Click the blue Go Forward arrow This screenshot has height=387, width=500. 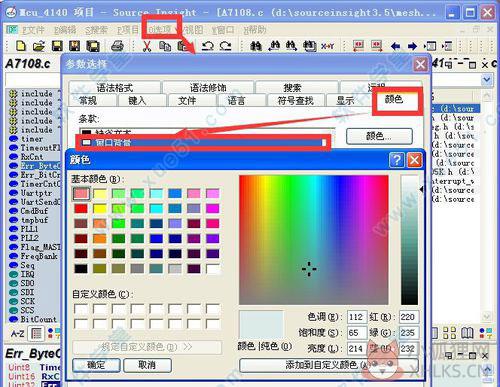pos(412,46)
